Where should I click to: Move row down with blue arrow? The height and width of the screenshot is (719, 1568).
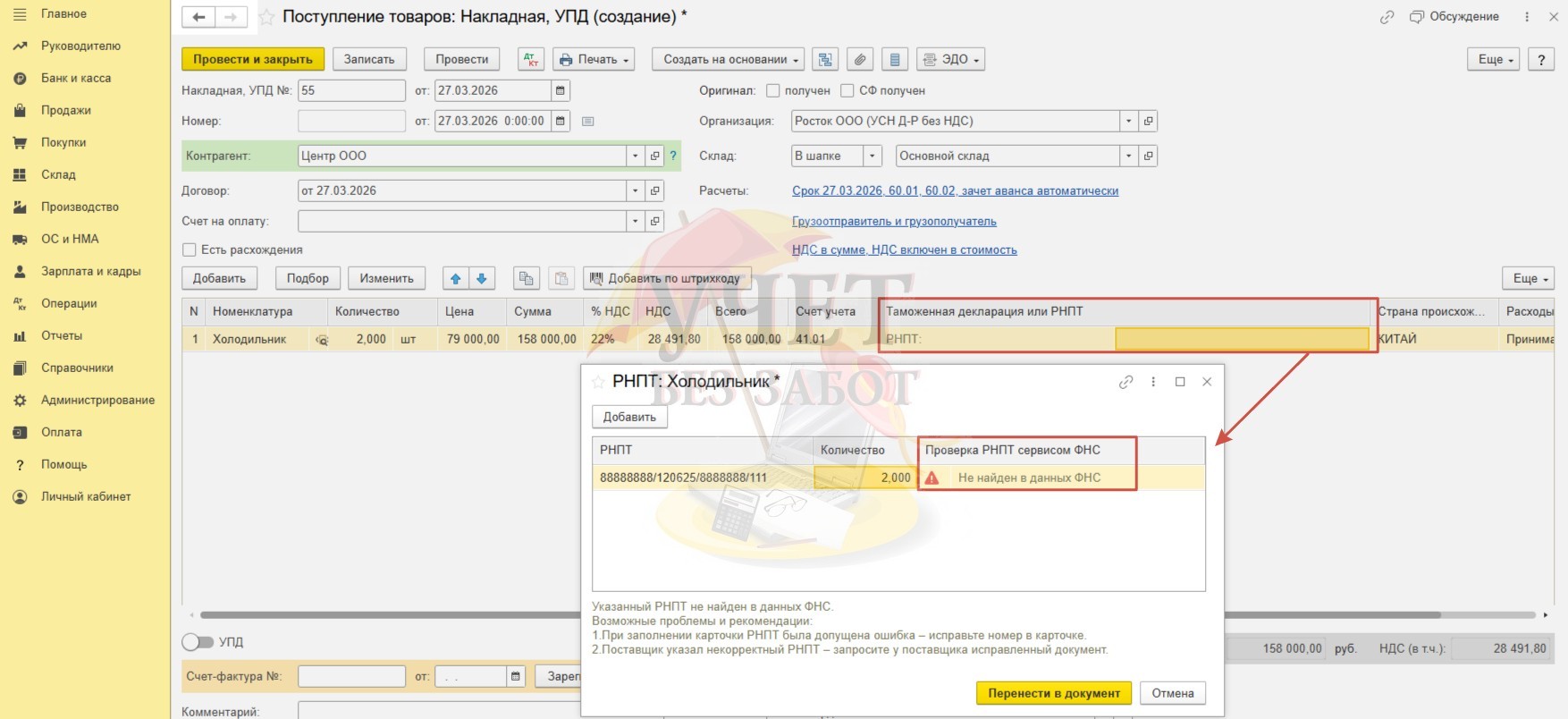point(482,278)
